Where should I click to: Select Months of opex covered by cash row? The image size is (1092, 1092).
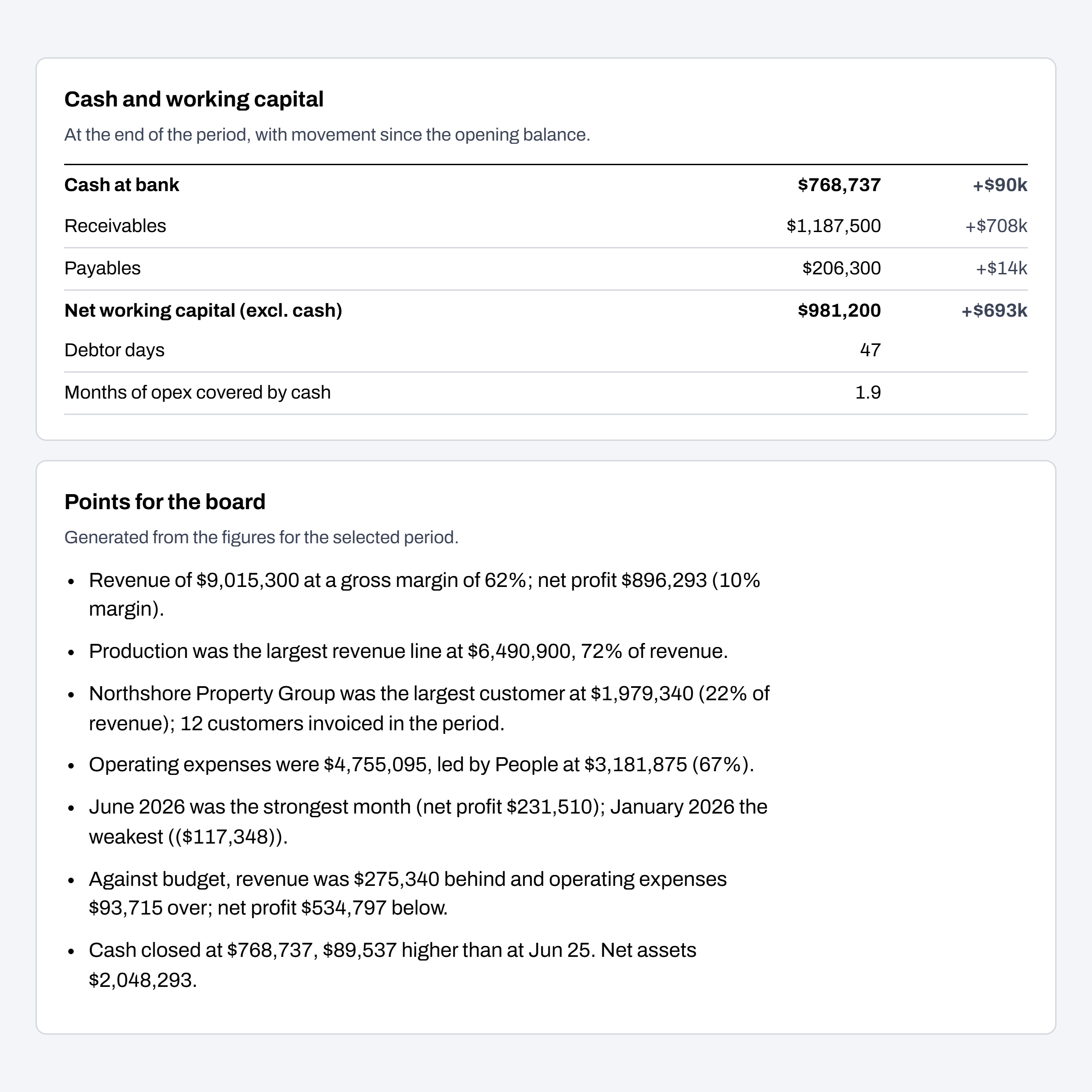546,392
